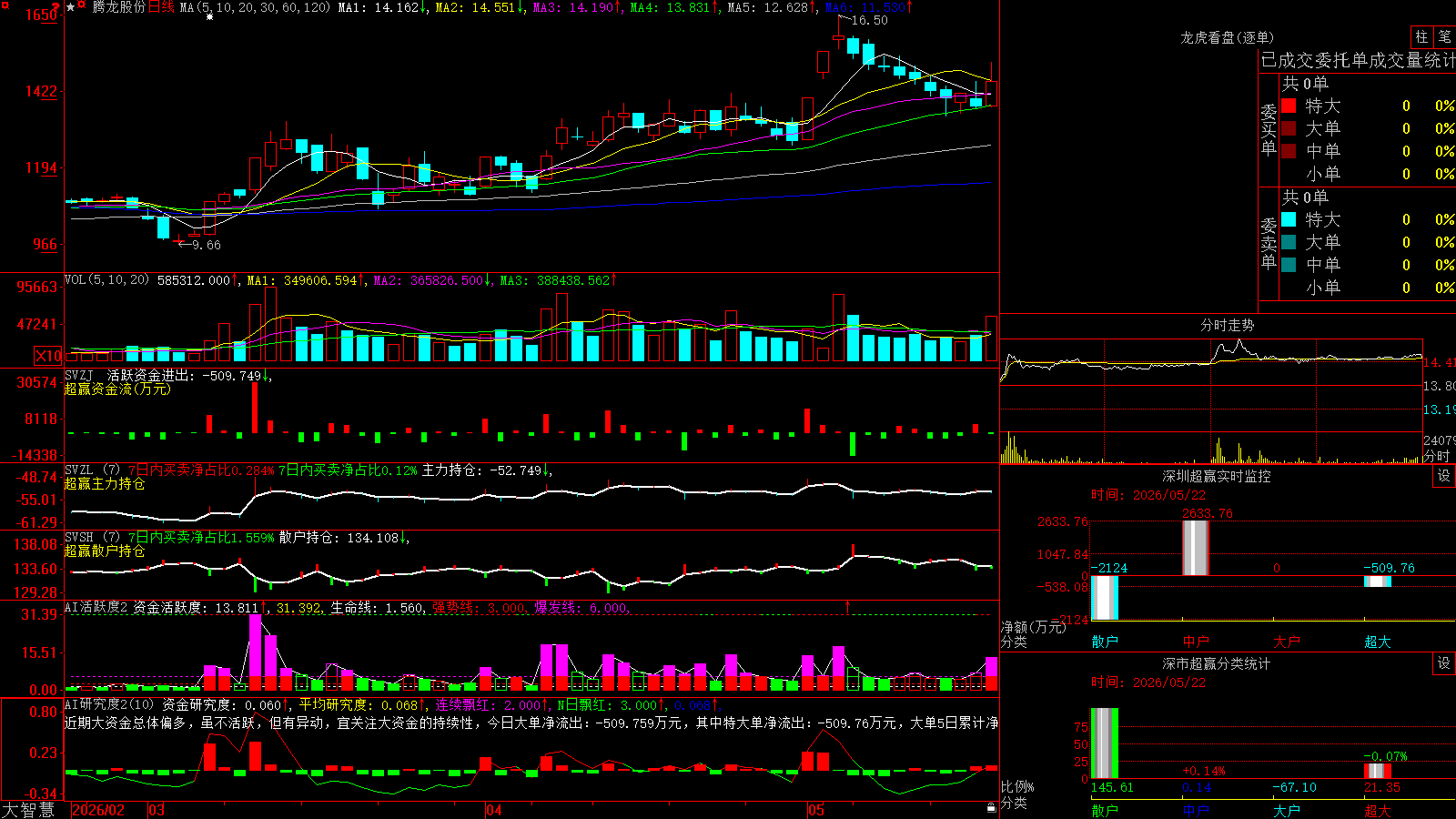
Task: Click 散户 label in 深圳超赢实时监控 chart
Action: [x=1105, y=642]
